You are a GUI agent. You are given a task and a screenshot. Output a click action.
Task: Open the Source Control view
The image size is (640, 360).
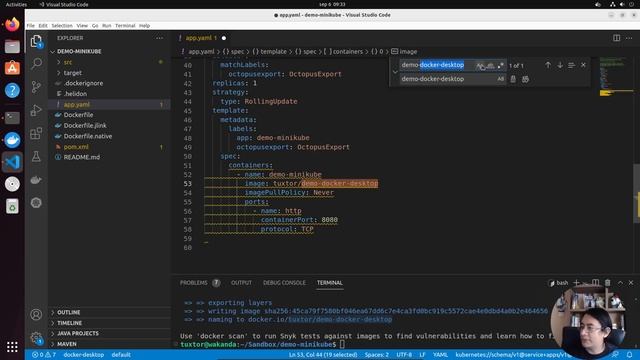pos(36,87)
